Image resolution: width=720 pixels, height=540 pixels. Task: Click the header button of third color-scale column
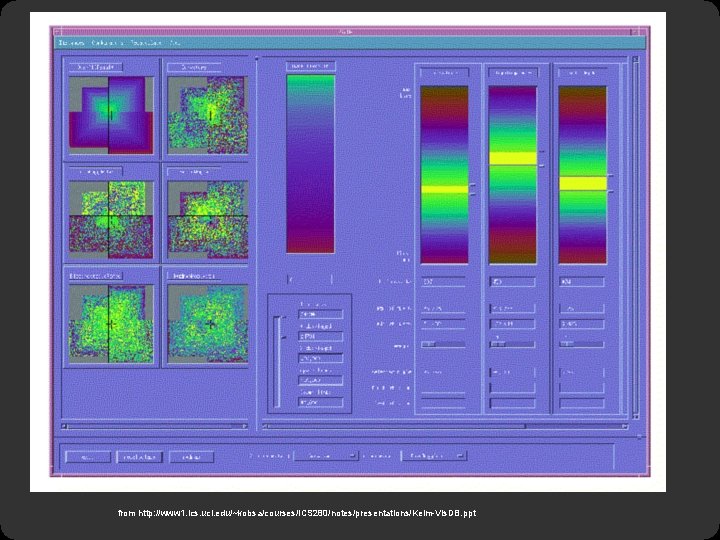point(581,73)
